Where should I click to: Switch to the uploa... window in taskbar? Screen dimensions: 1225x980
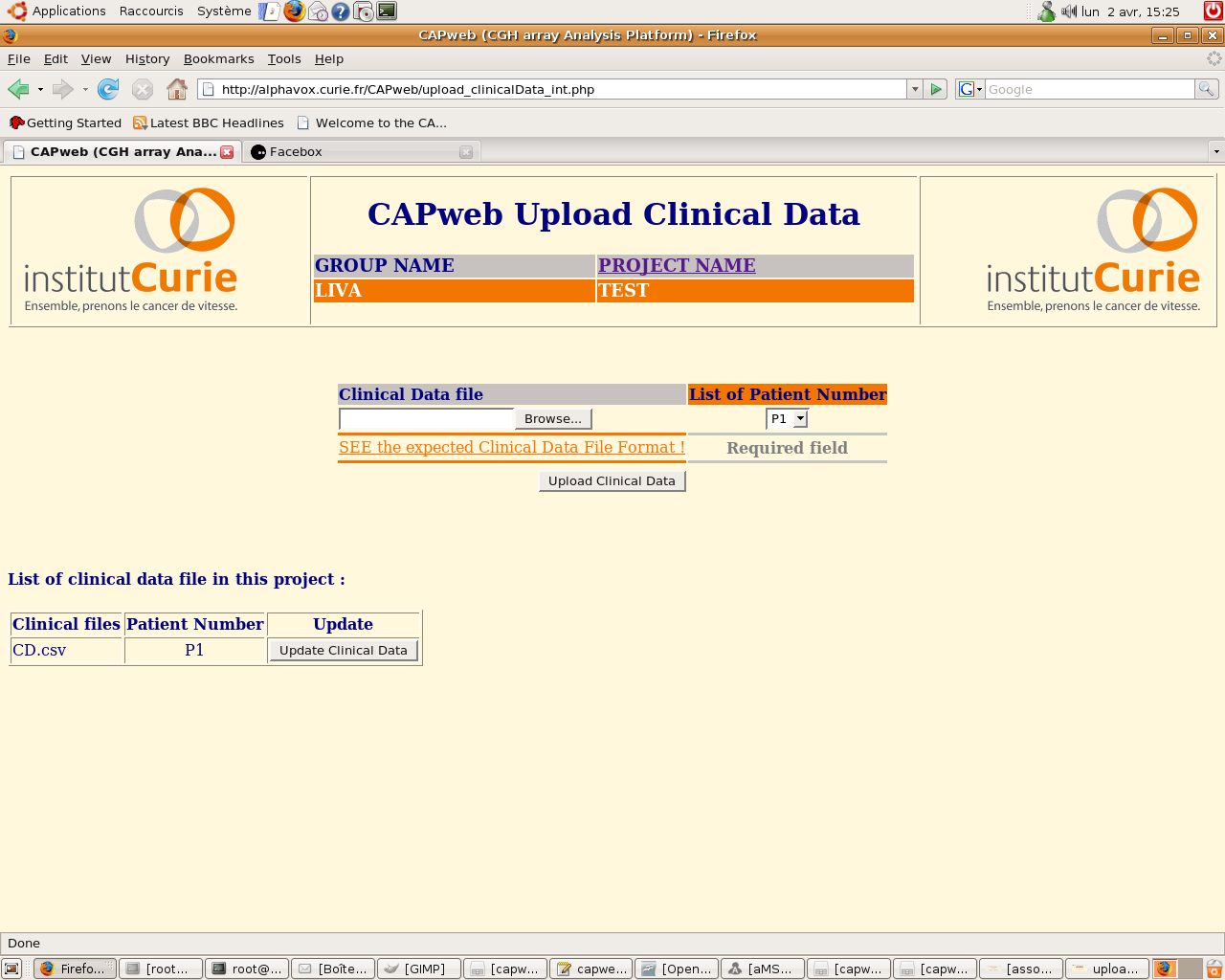pos(1107,969)
